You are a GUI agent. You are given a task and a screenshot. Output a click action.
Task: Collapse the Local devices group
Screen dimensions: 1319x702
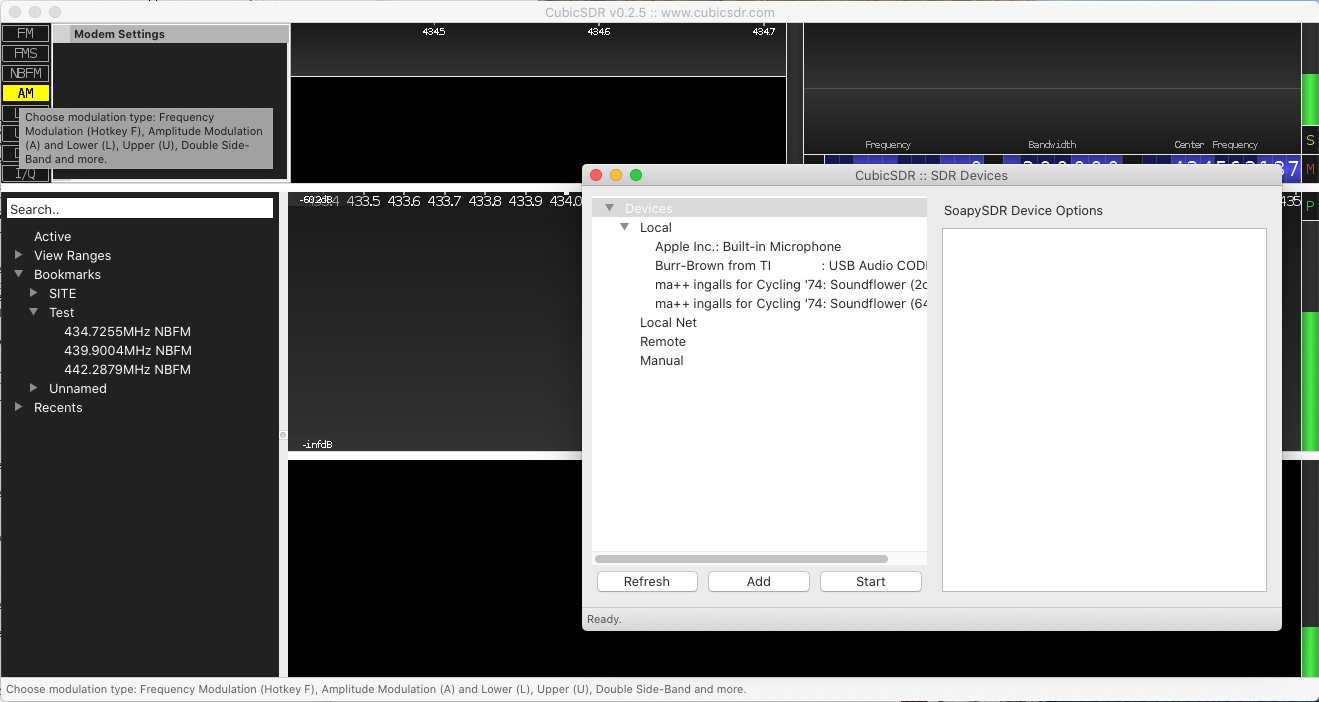click(625, 227)
